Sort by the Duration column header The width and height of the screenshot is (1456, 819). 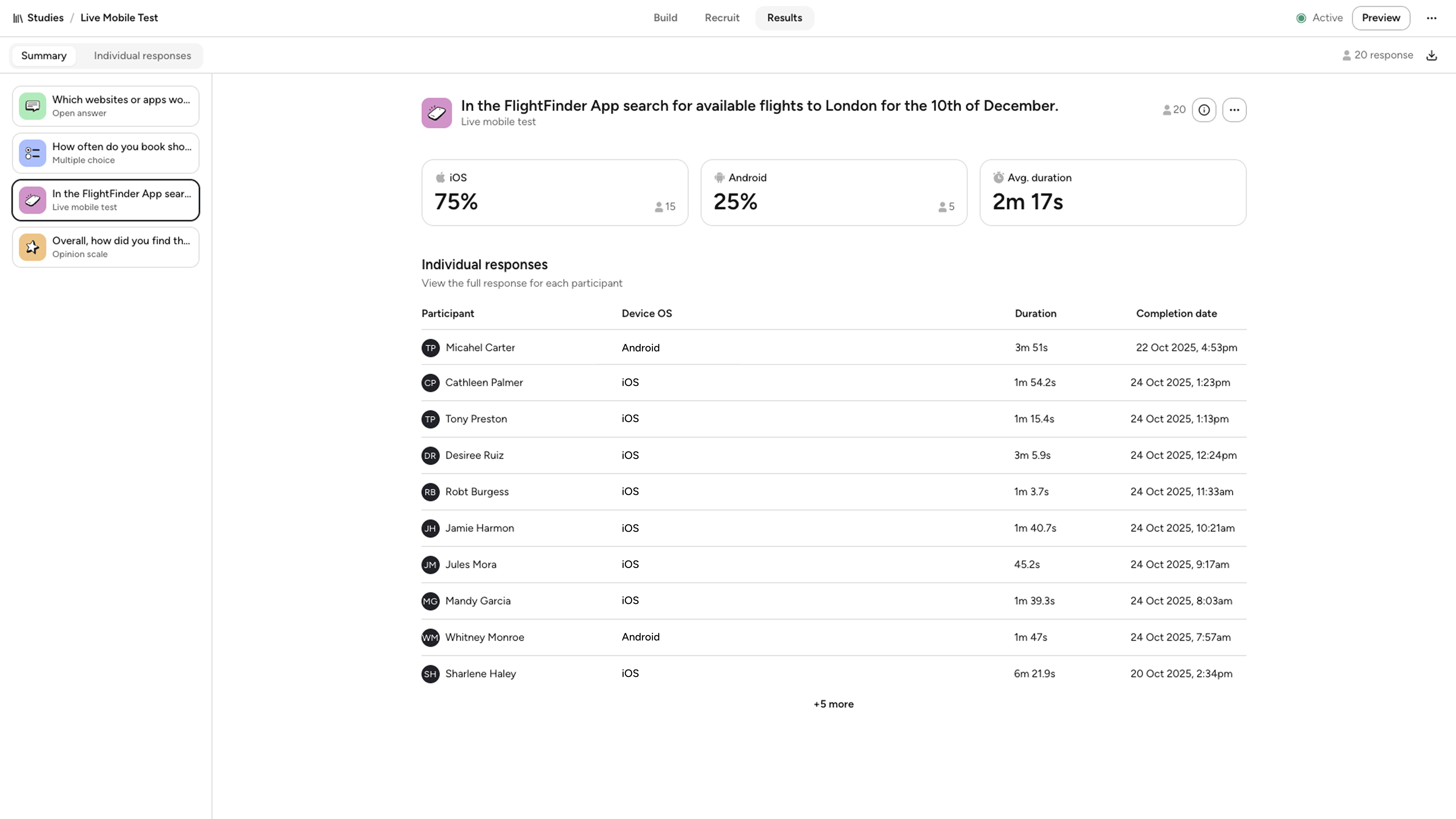coord(1035,314)
